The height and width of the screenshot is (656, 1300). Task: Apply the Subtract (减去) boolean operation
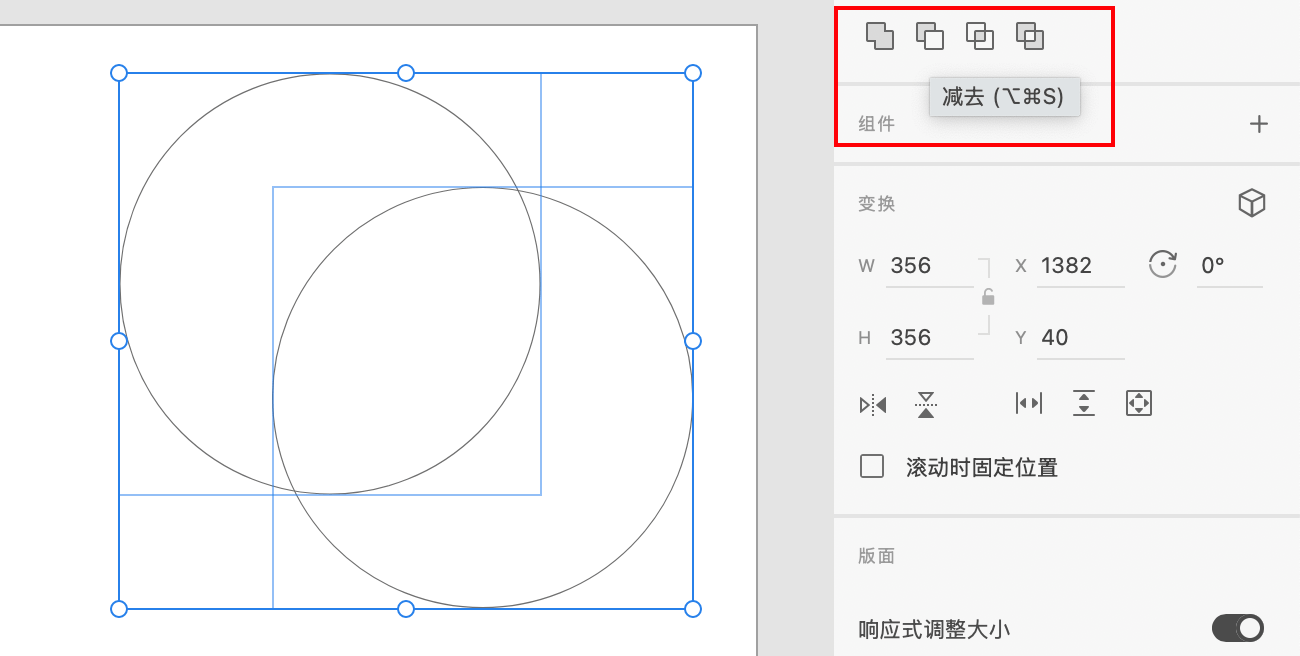930,35
